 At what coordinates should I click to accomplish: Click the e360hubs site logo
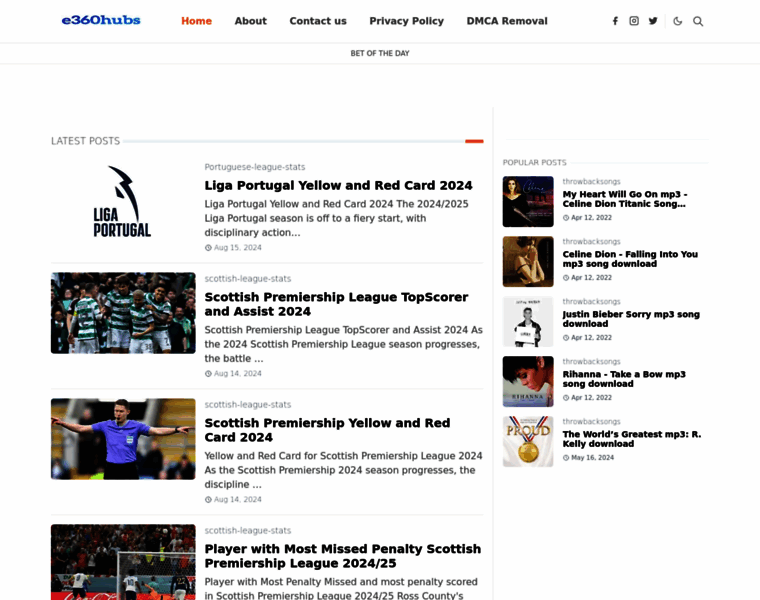[101, 20]
